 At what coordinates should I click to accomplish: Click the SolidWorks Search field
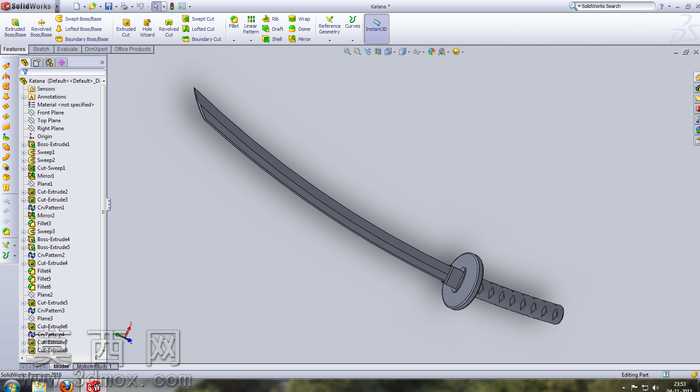point(615,6)
